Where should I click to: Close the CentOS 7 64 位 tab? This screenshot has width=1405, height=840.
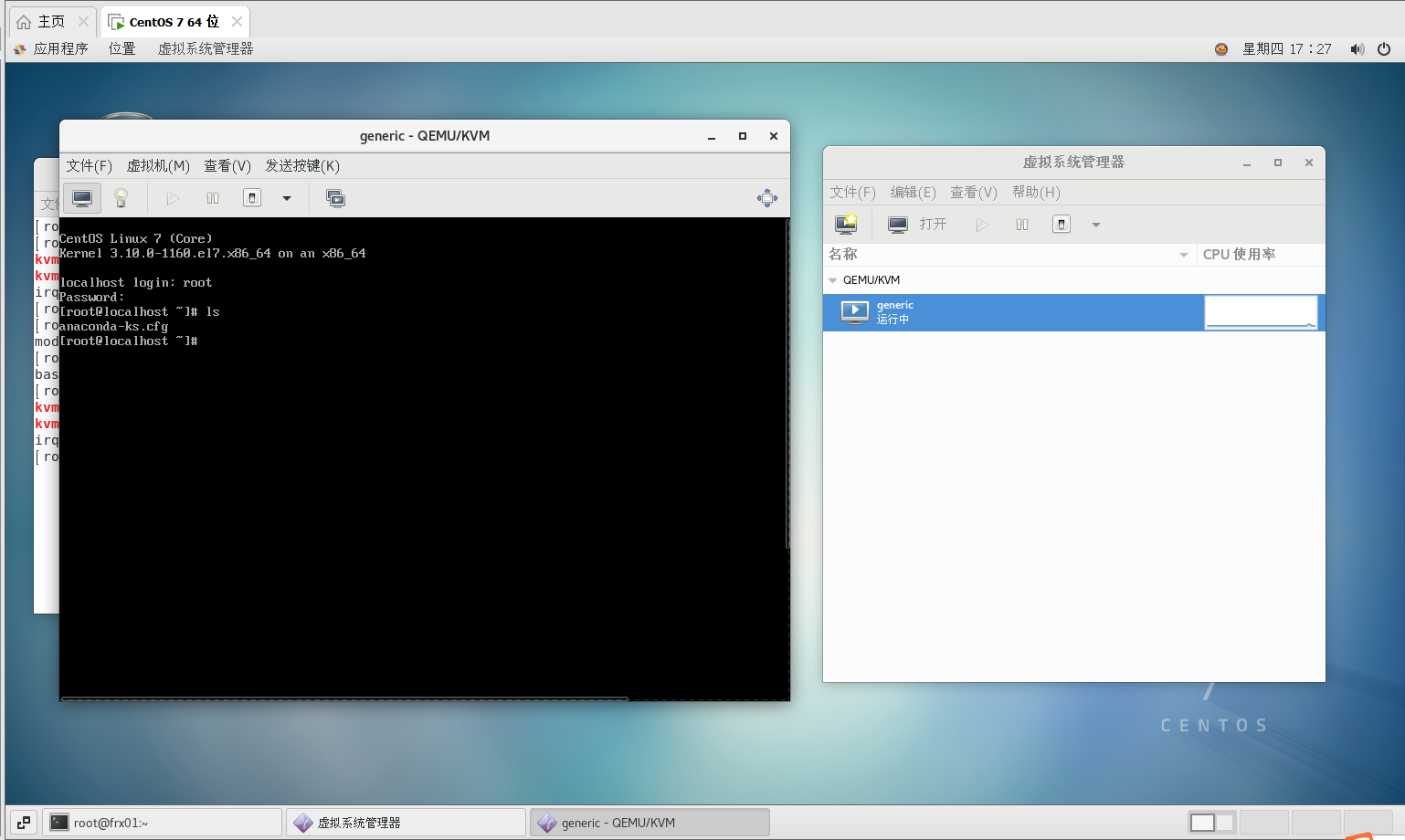tap(237, 21)
